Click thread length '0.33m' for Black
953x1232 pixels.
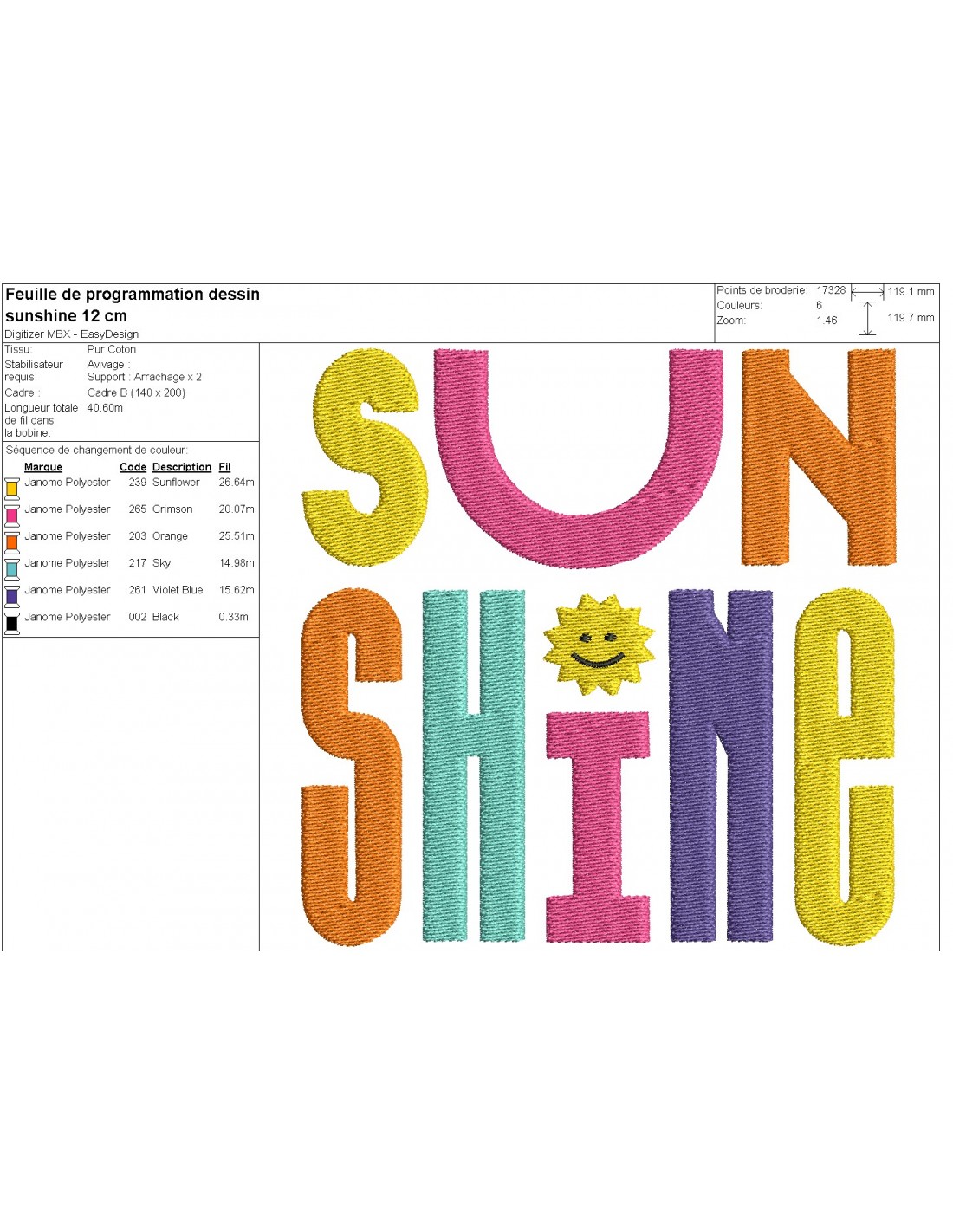tap(233, 617)
